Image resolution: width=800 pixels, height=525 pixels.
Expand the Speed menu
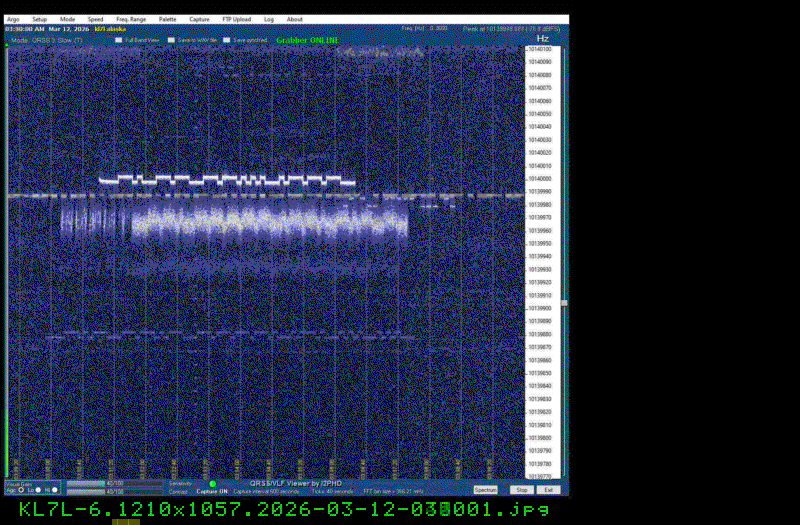click(x=95, y=19)
